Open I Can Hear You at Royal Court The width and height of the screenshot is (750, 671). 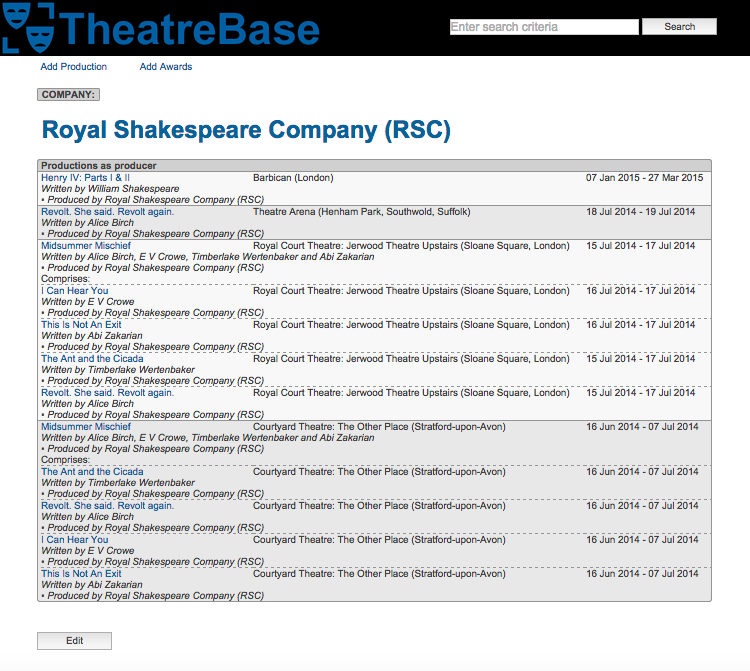pos(75,291)
